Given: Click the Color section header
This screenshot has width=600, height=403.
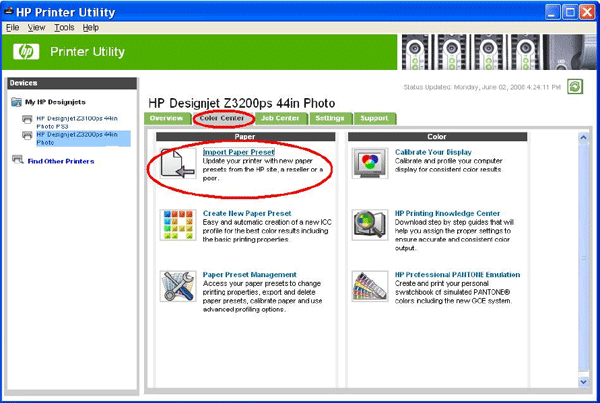Looking at the screenshot, I should click(x=437, y=137).
